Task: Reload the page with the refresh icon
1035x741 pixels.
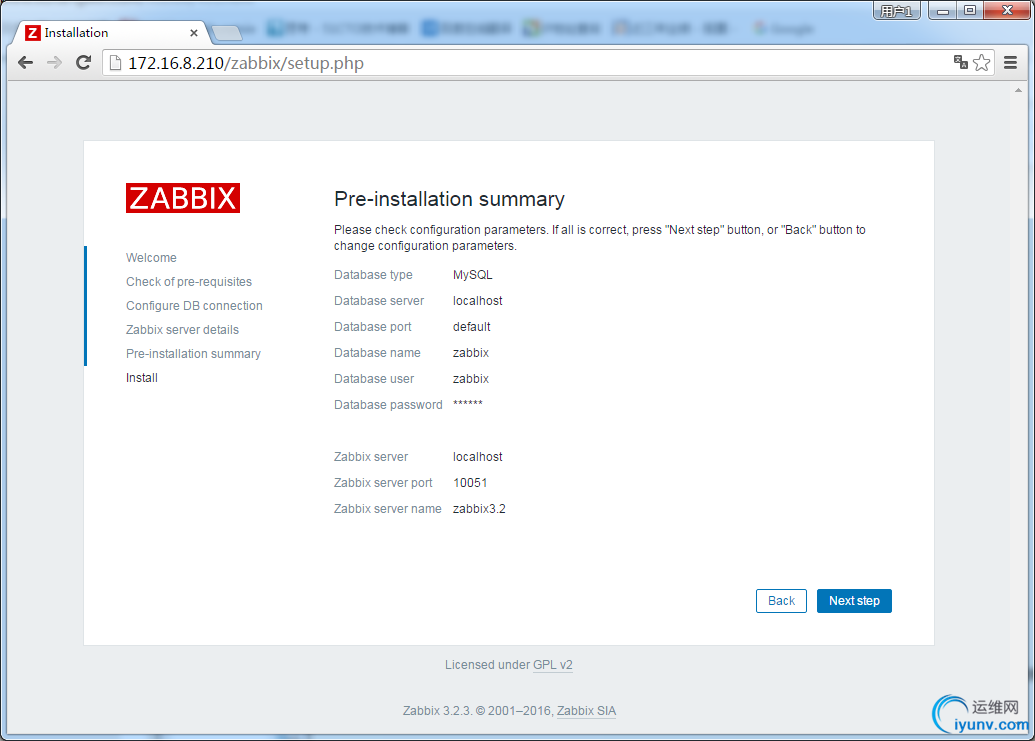Action: click(83, 63)
